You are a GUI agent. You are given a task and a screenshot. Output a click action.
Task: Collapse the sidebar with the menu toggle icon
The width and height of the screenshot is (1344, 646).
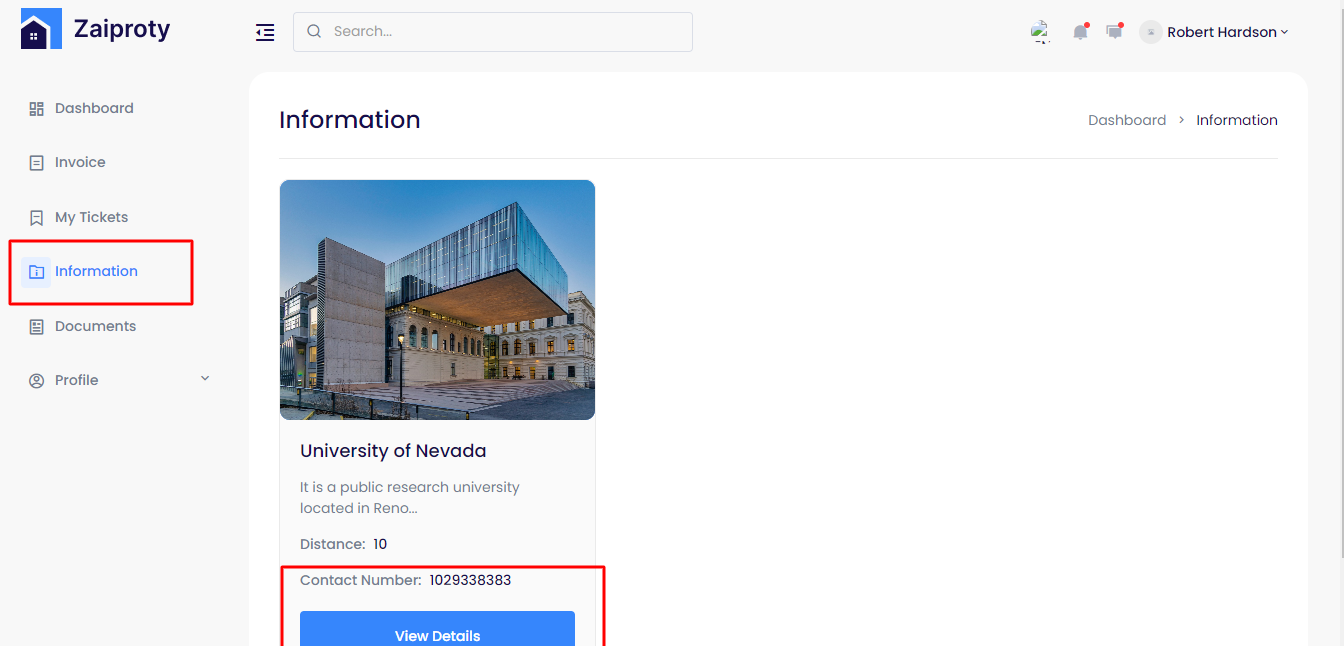coord(265,32)
